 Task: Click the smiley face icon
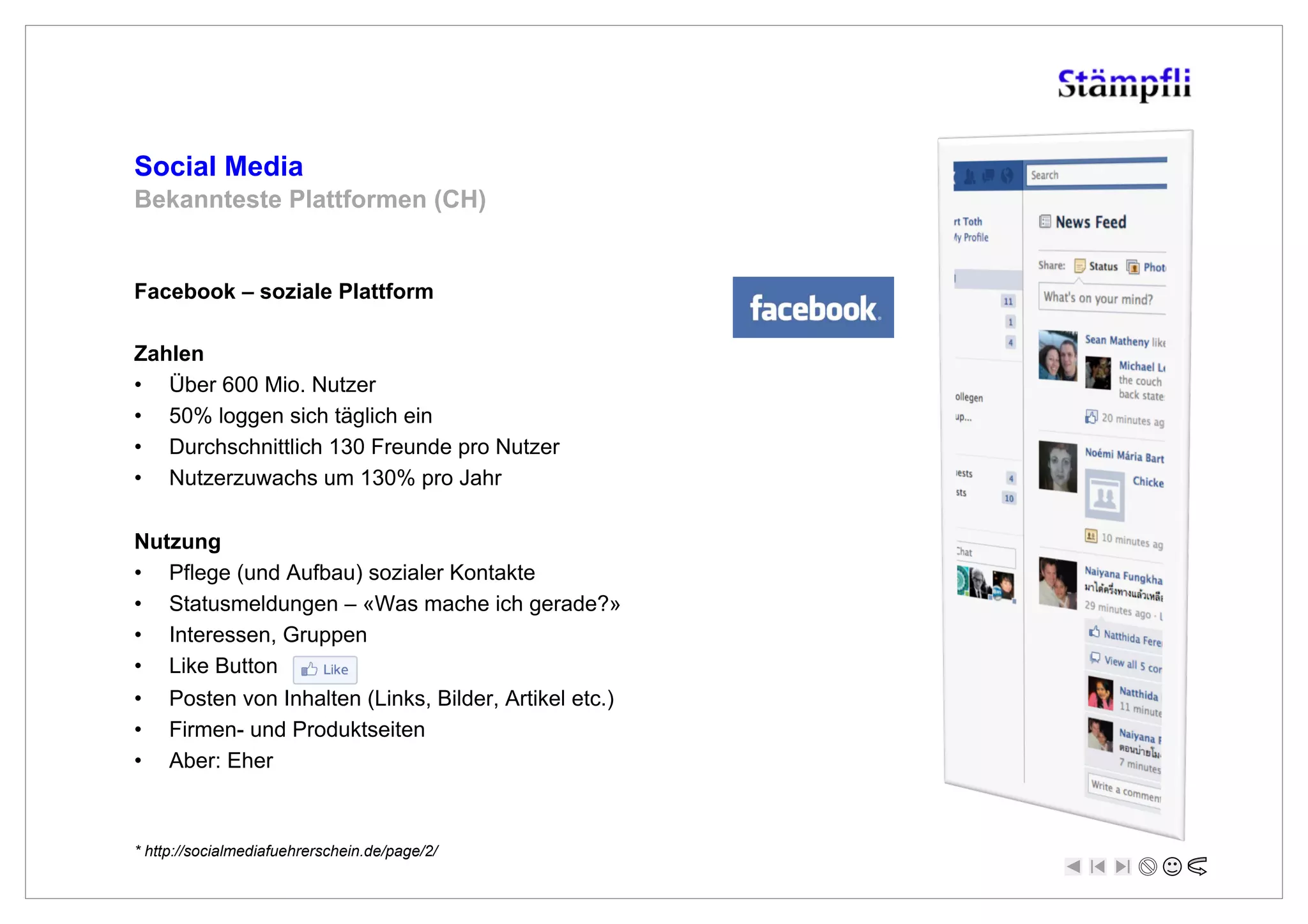[x=1173, y=867]
